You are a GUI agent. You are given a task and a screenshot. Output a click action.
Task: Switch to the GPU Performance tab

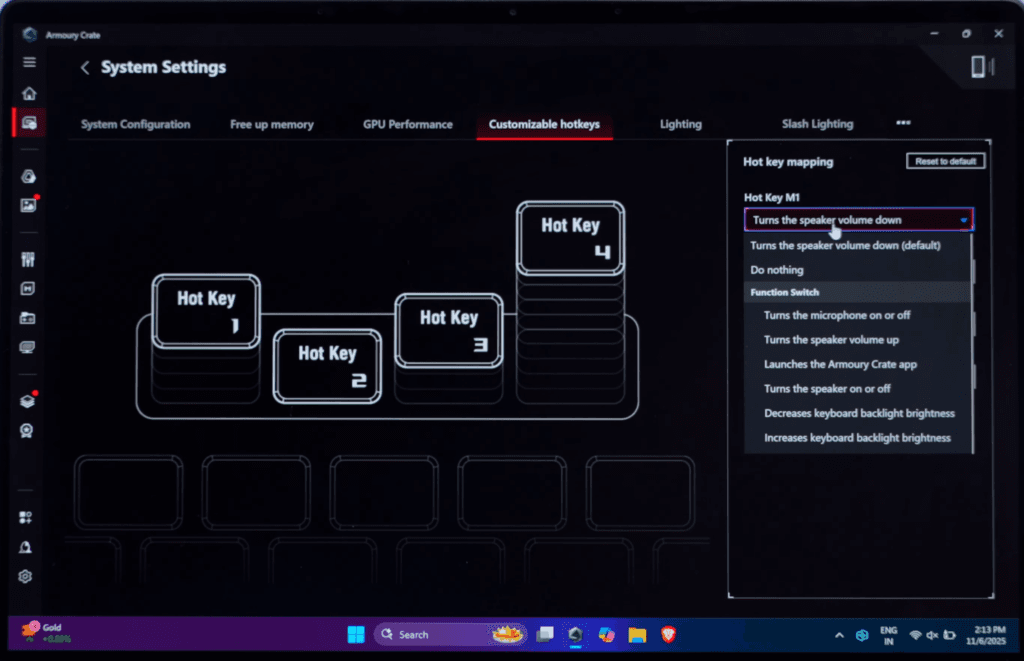[407, 124]
